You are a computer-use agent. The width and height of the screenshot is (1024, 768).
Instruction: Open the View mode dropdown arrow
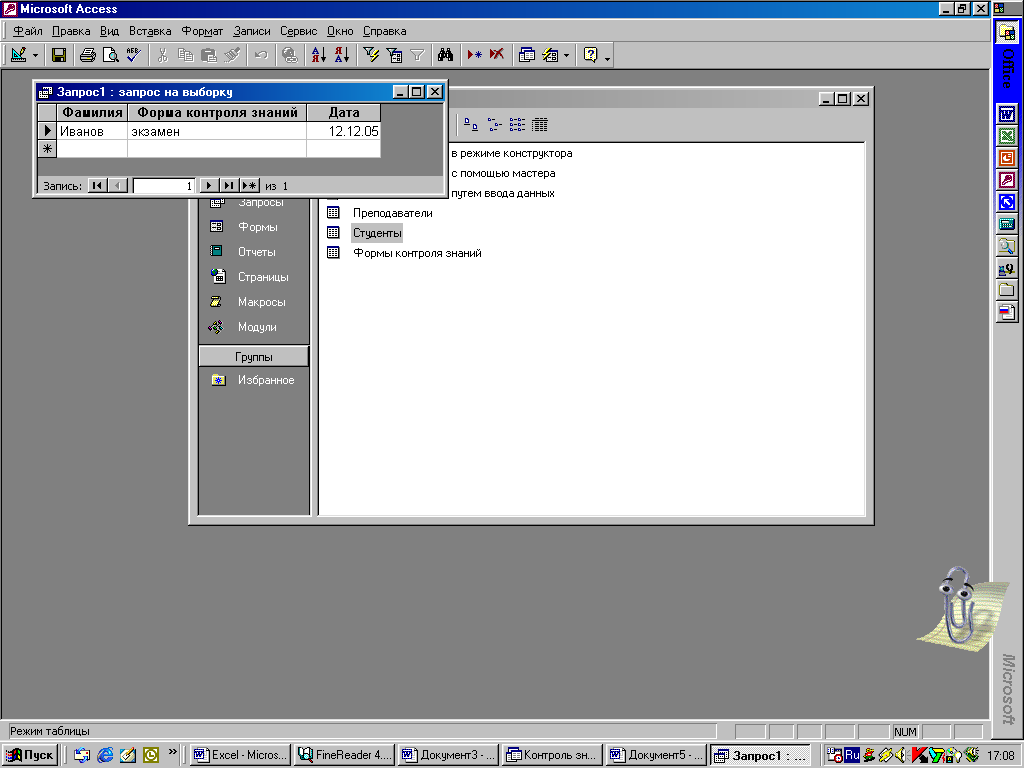(x=35, y=56)
